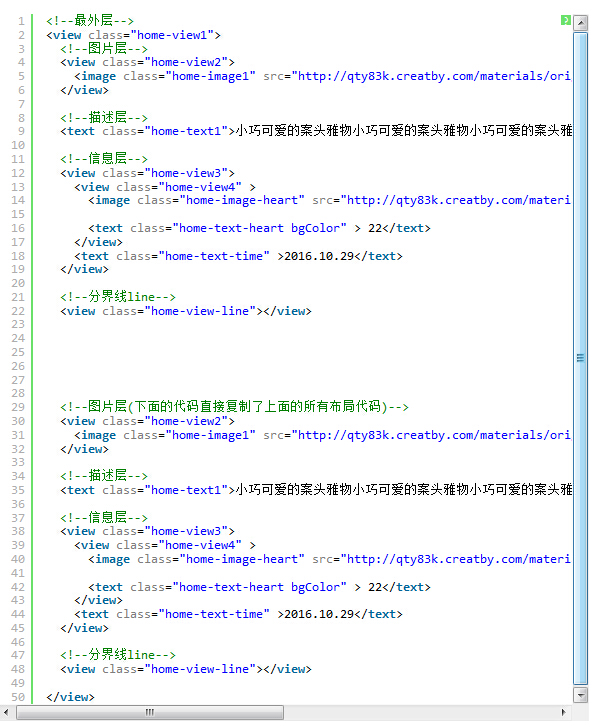
Task: Click the second home-text-heart bgColor line
Action: [x=259, y=587]
